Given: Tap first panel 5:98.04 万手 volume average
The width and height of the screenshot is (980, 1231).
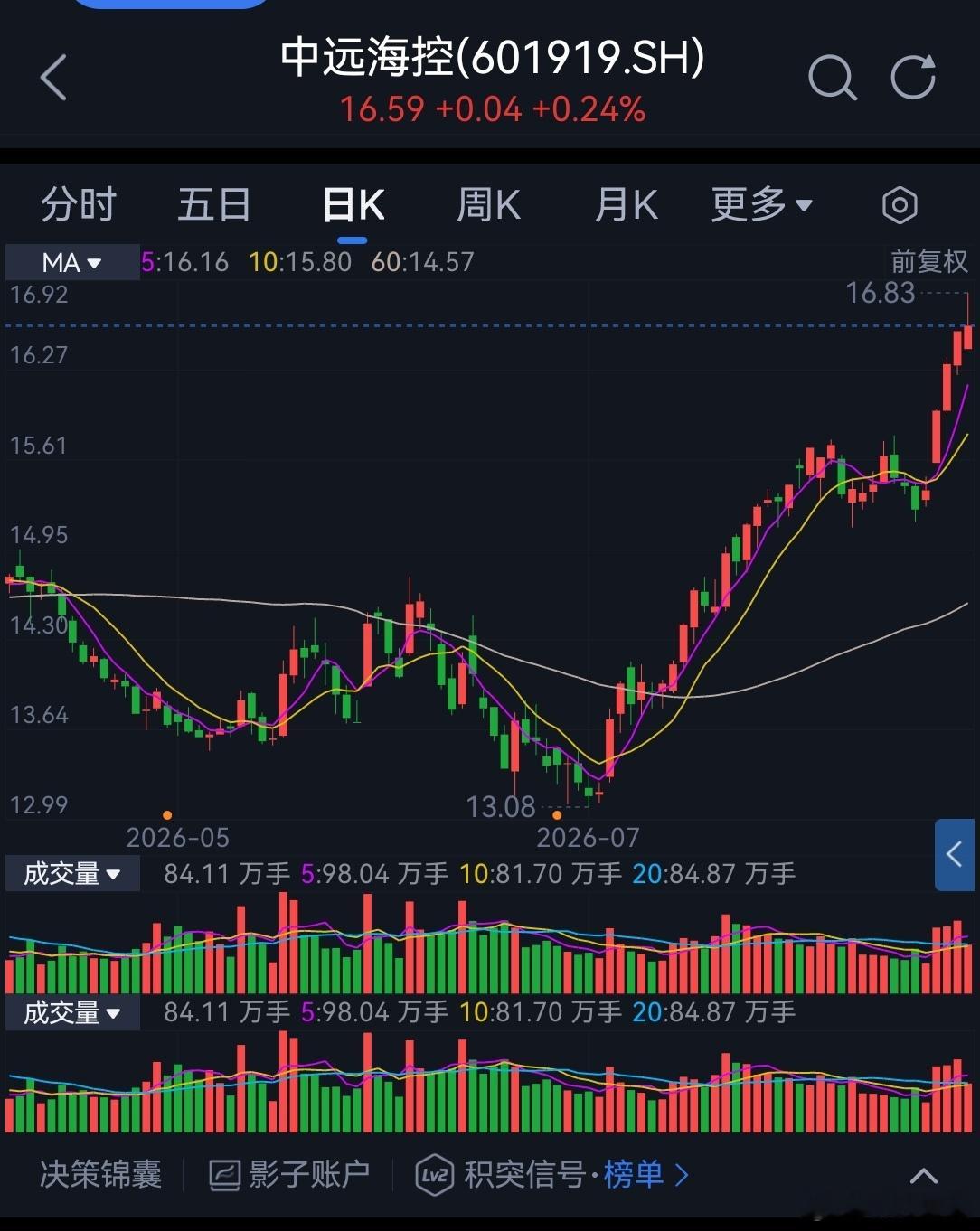Looking at the screenshot, I should click(x=374, y=874).
